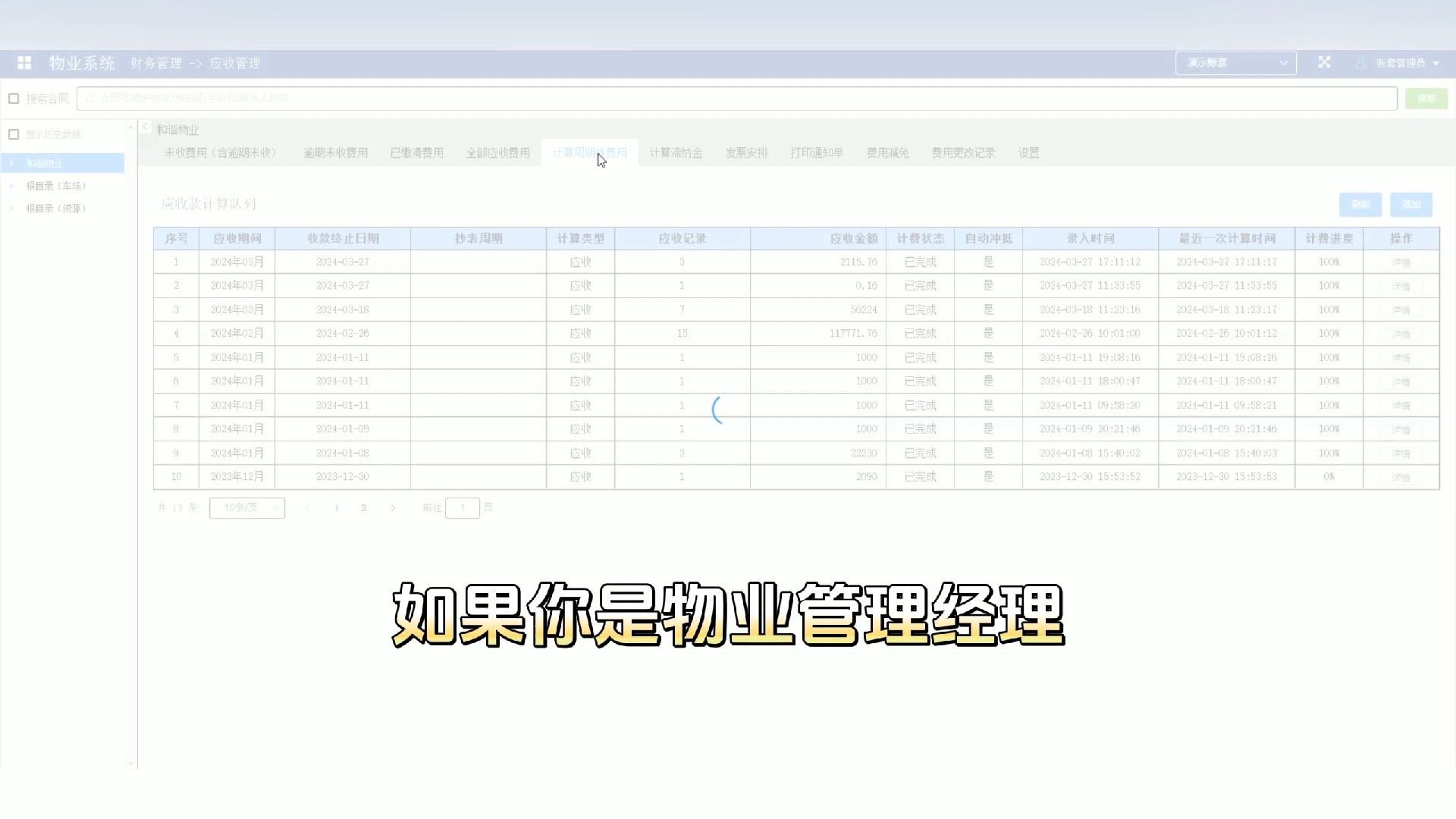
Task: Toggle fullscreen with the expand arrows icon
Action: coord(1324,62)
